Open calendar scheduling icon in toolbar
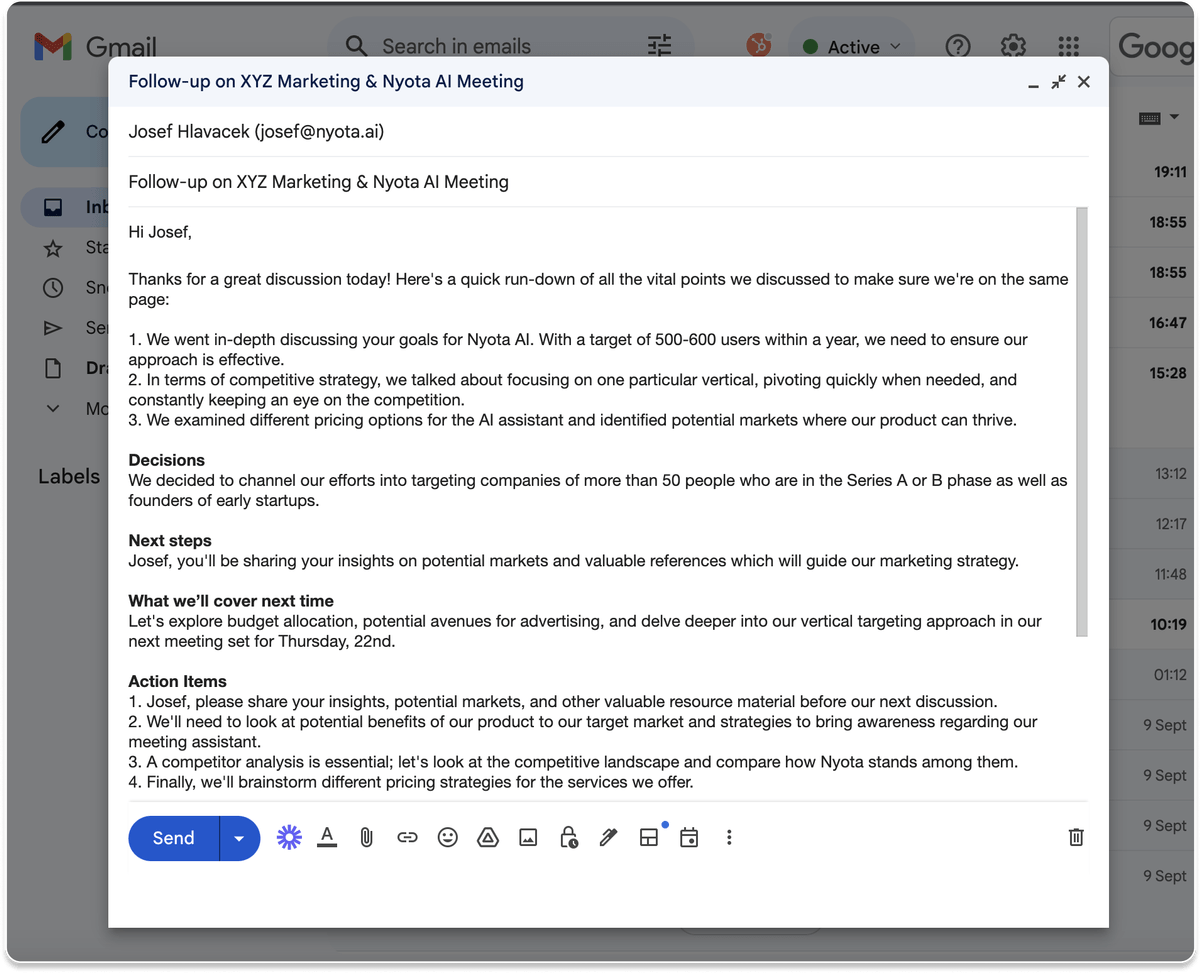 click(689, 838)
